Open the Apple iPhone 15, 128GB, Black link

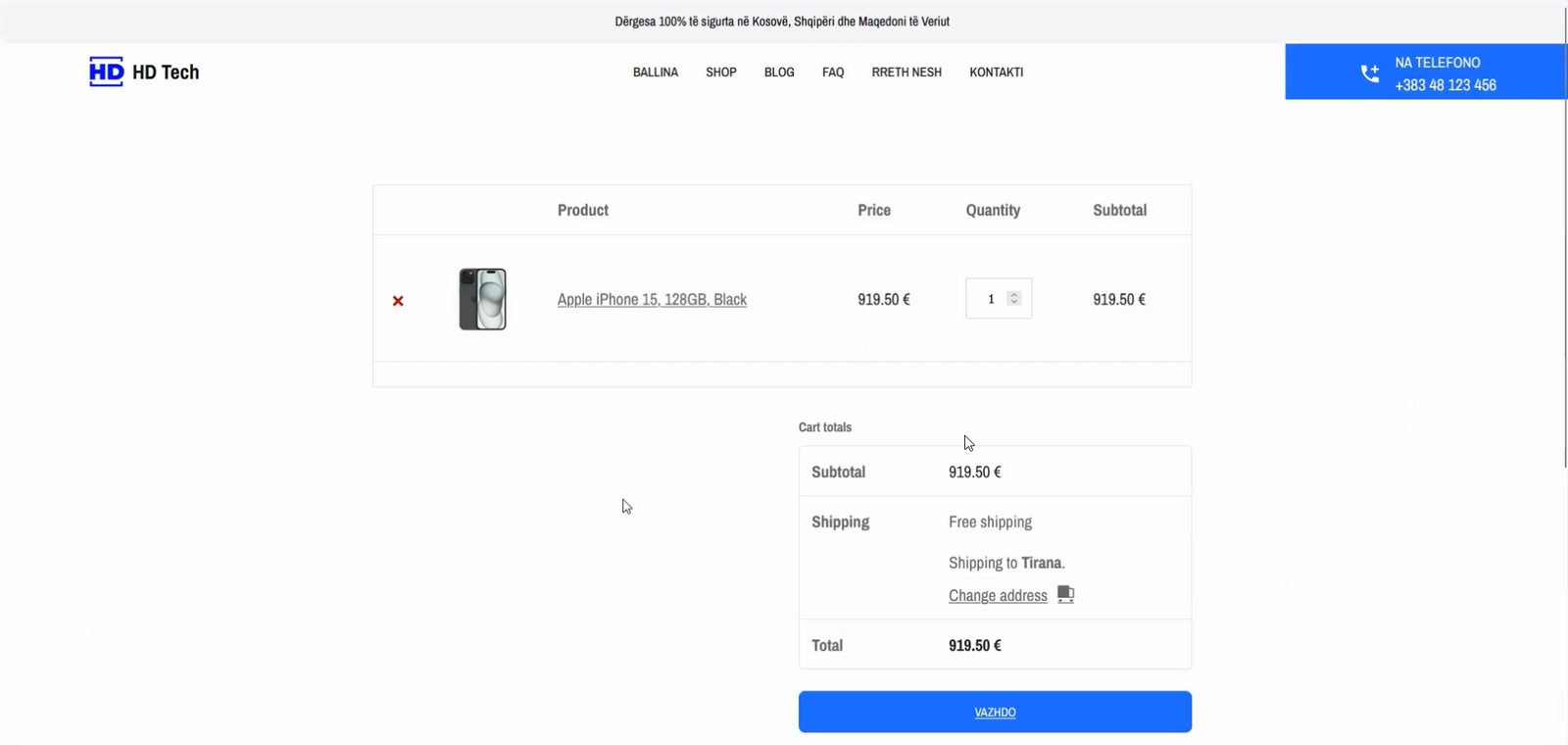point(652,300)
